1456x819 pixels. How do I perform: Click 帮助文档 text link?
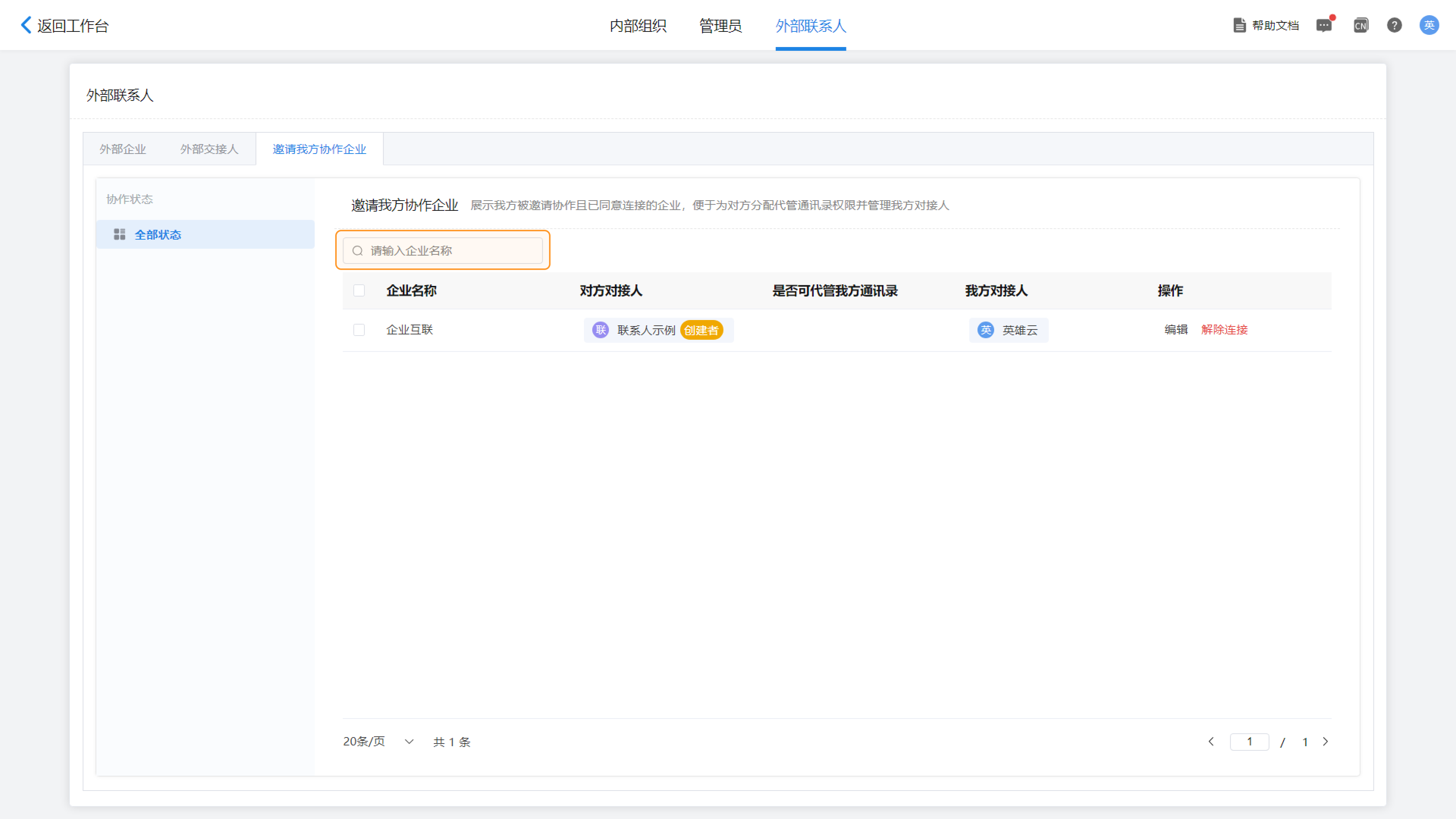point(1276,25)
